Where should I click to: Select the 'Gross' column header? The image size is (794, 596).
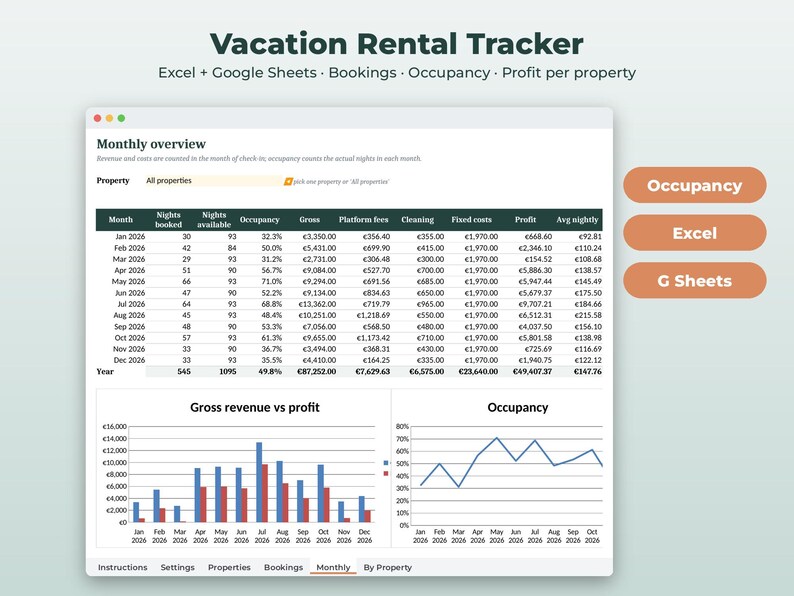(x=309, y=220)
